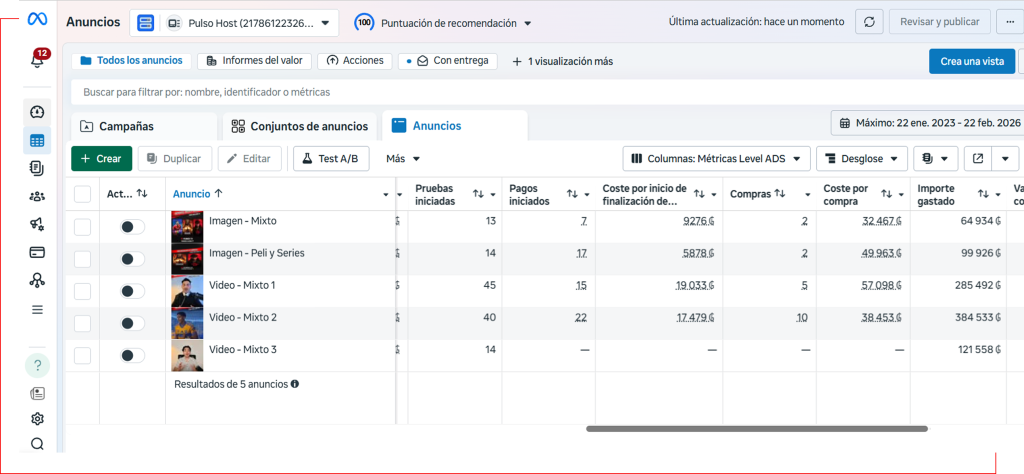
Task: Click the green Crear button
Action: [101, 158]
